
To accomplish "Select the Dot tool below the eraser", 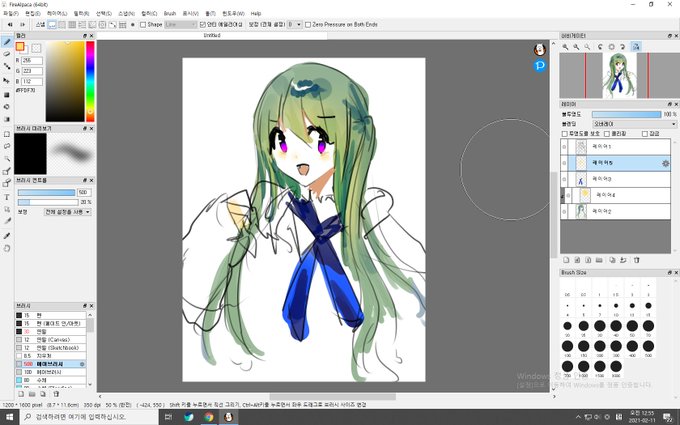I will 7,66.
